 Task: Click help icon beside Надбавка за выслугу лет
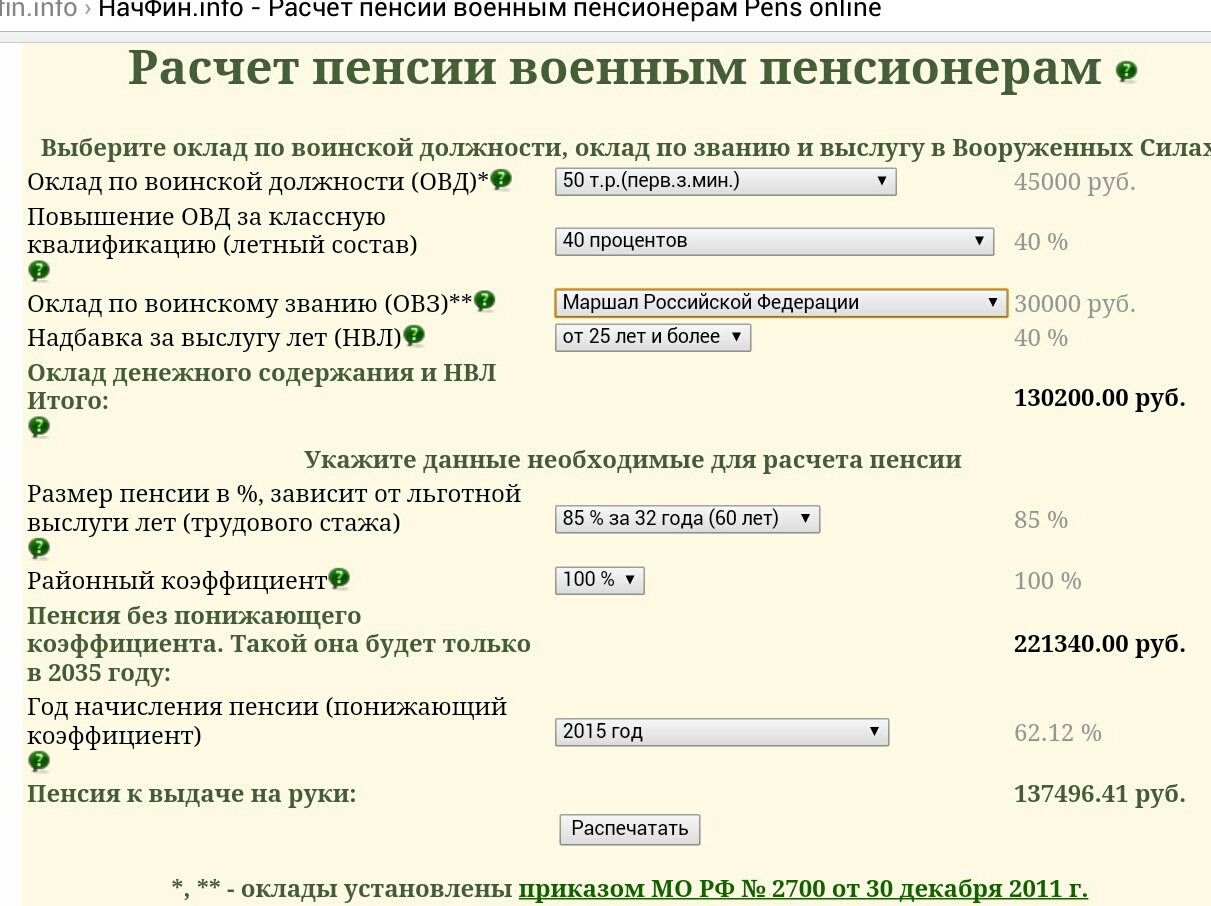pyautogui.click(x=413, y=336)
